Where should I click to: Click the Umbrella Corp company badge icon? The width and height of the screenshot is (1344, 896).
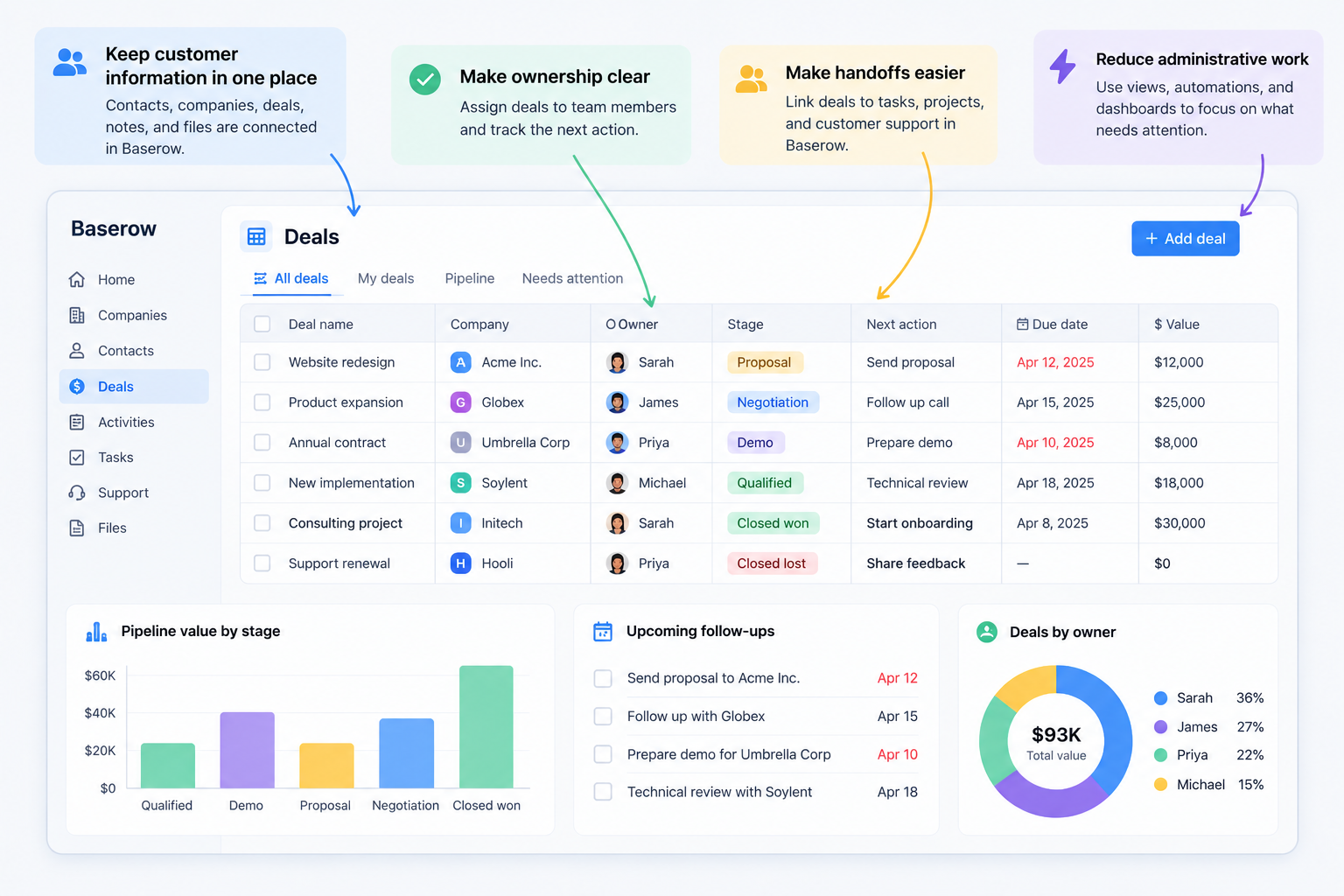click(461, 443)
